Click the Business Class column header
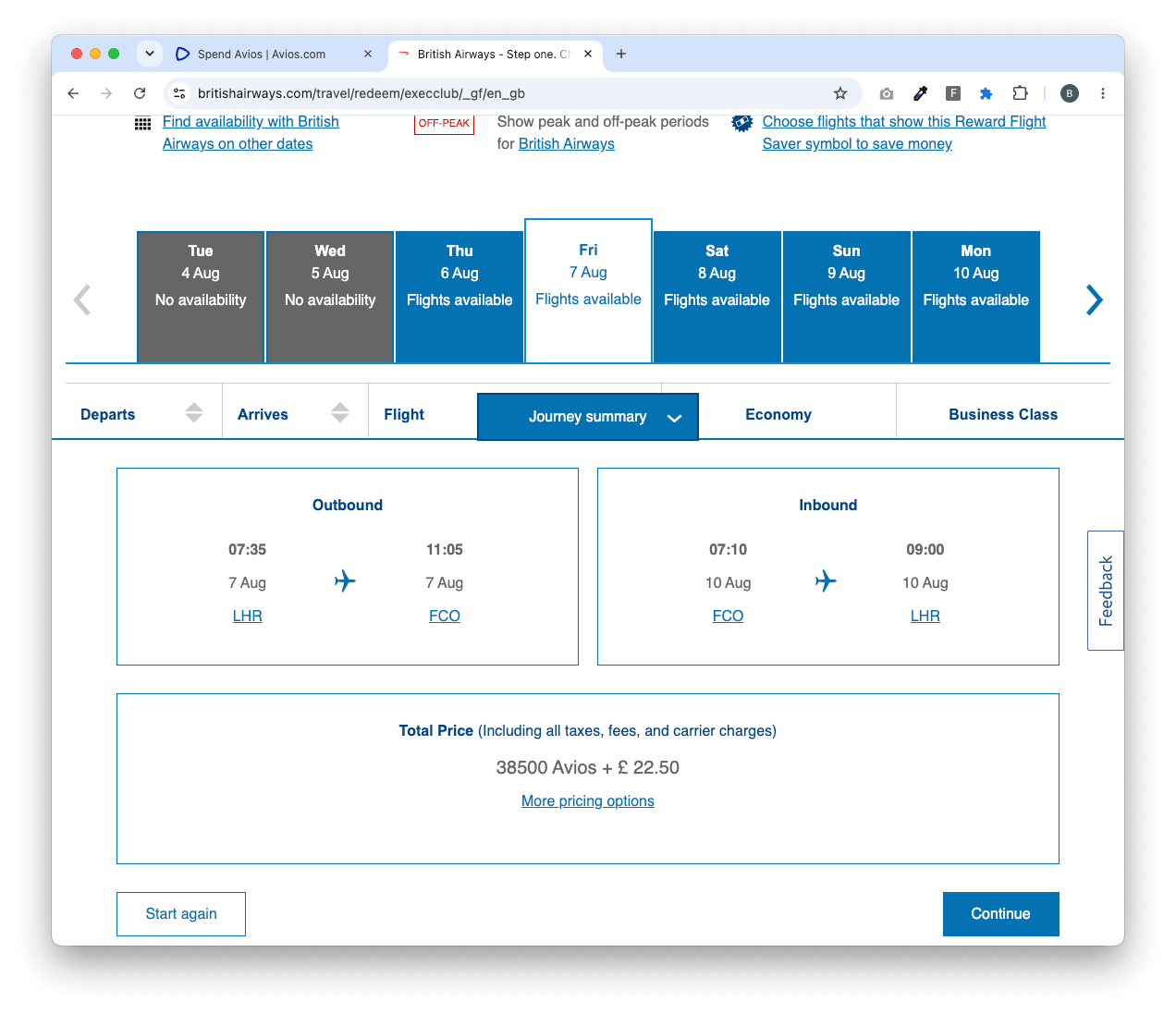Image resolution: width=1176 pixels, height=1014 pixels. 1003,415
